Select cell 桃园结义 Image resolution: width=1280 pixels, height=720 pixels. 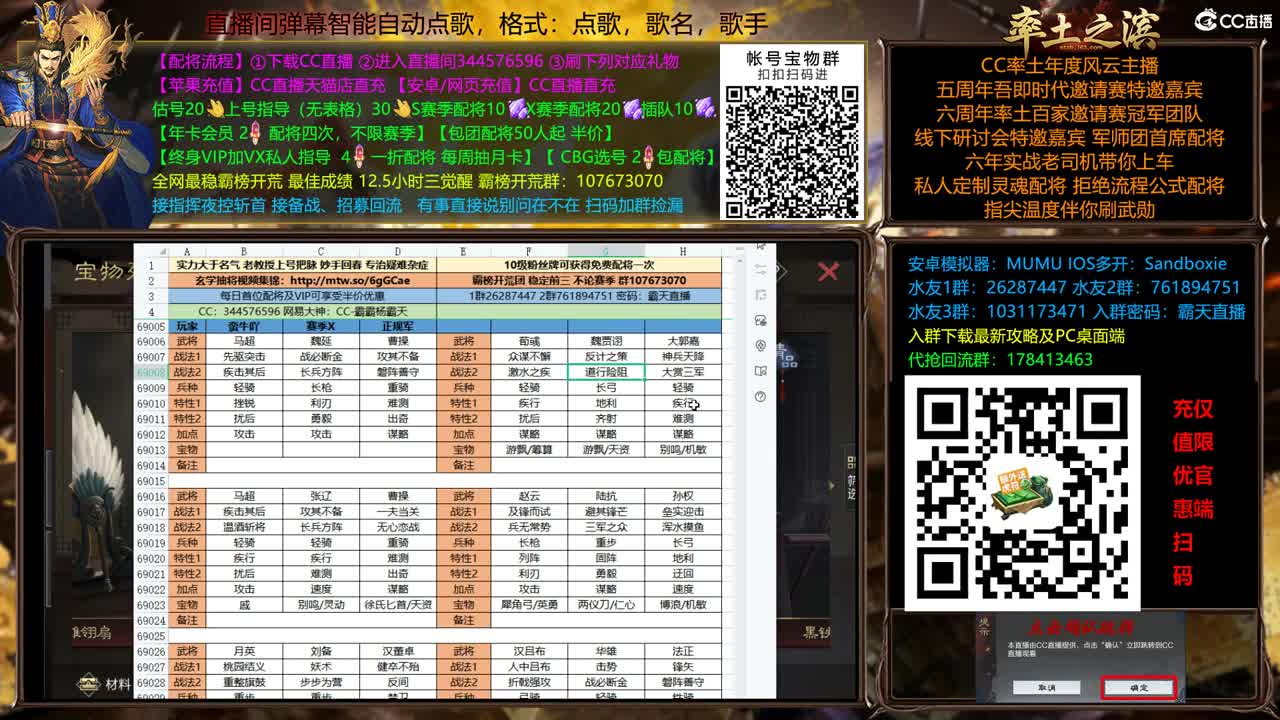click(244, 667)
